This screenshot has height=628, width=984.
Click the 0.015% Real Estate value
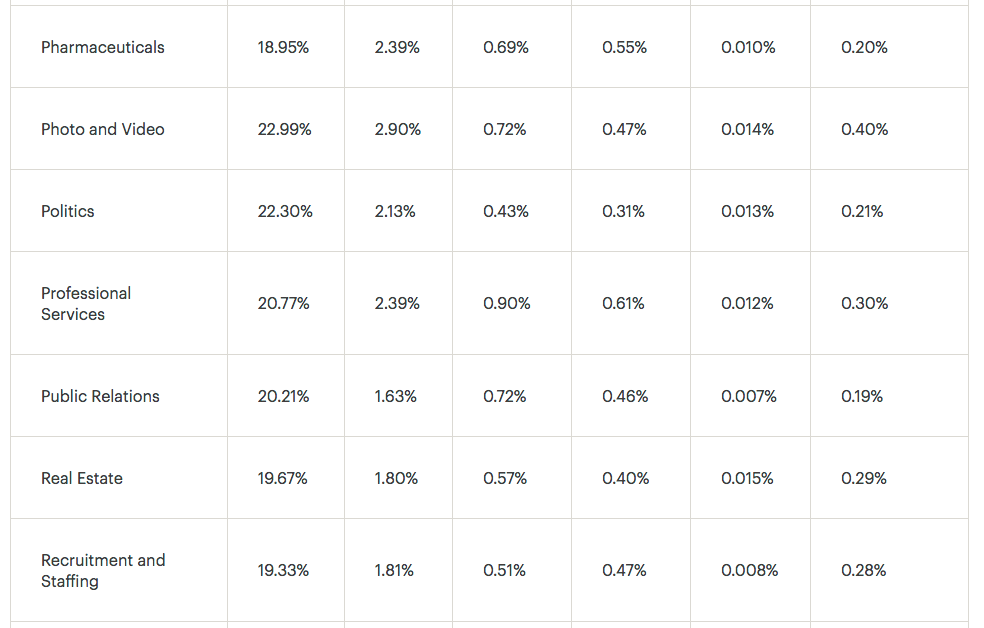pyautogui.click(x=747, y=479)
